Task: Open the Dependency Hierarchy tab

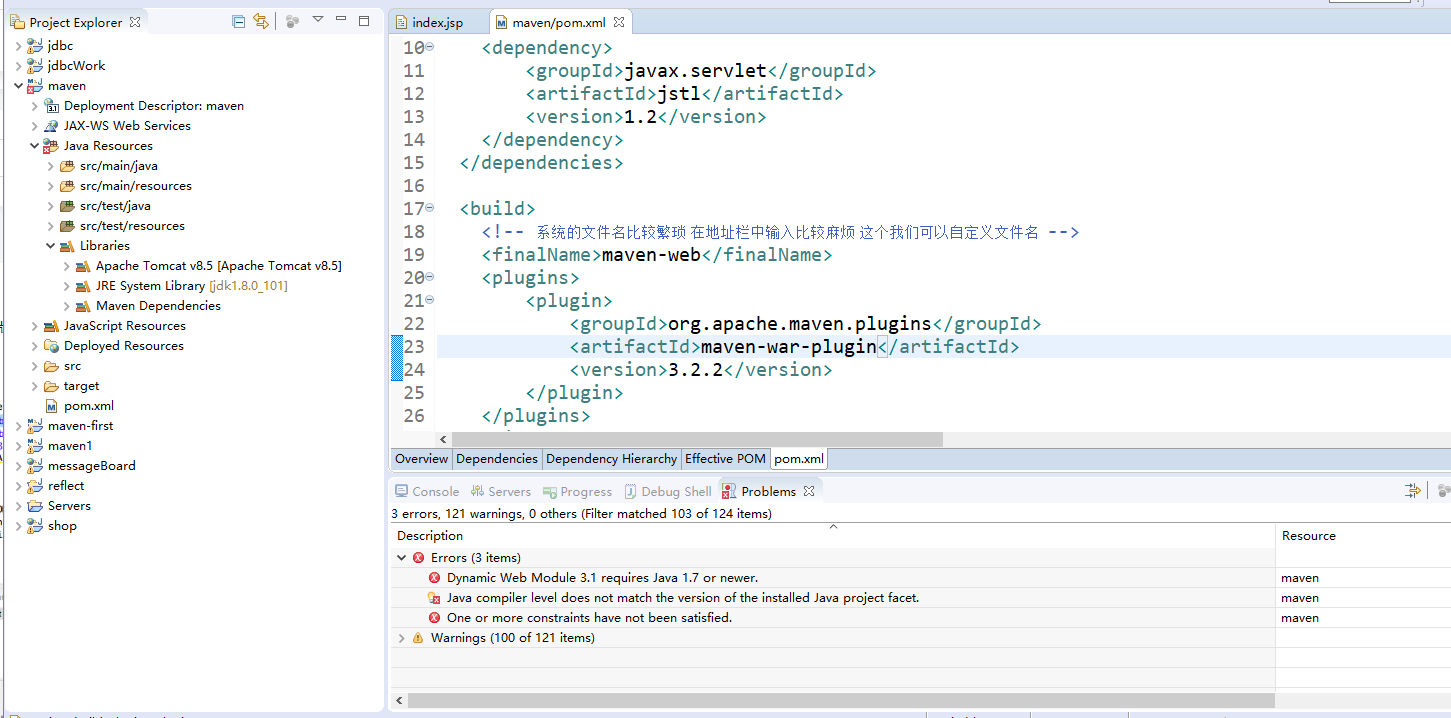Action: (x=611, y=458)
